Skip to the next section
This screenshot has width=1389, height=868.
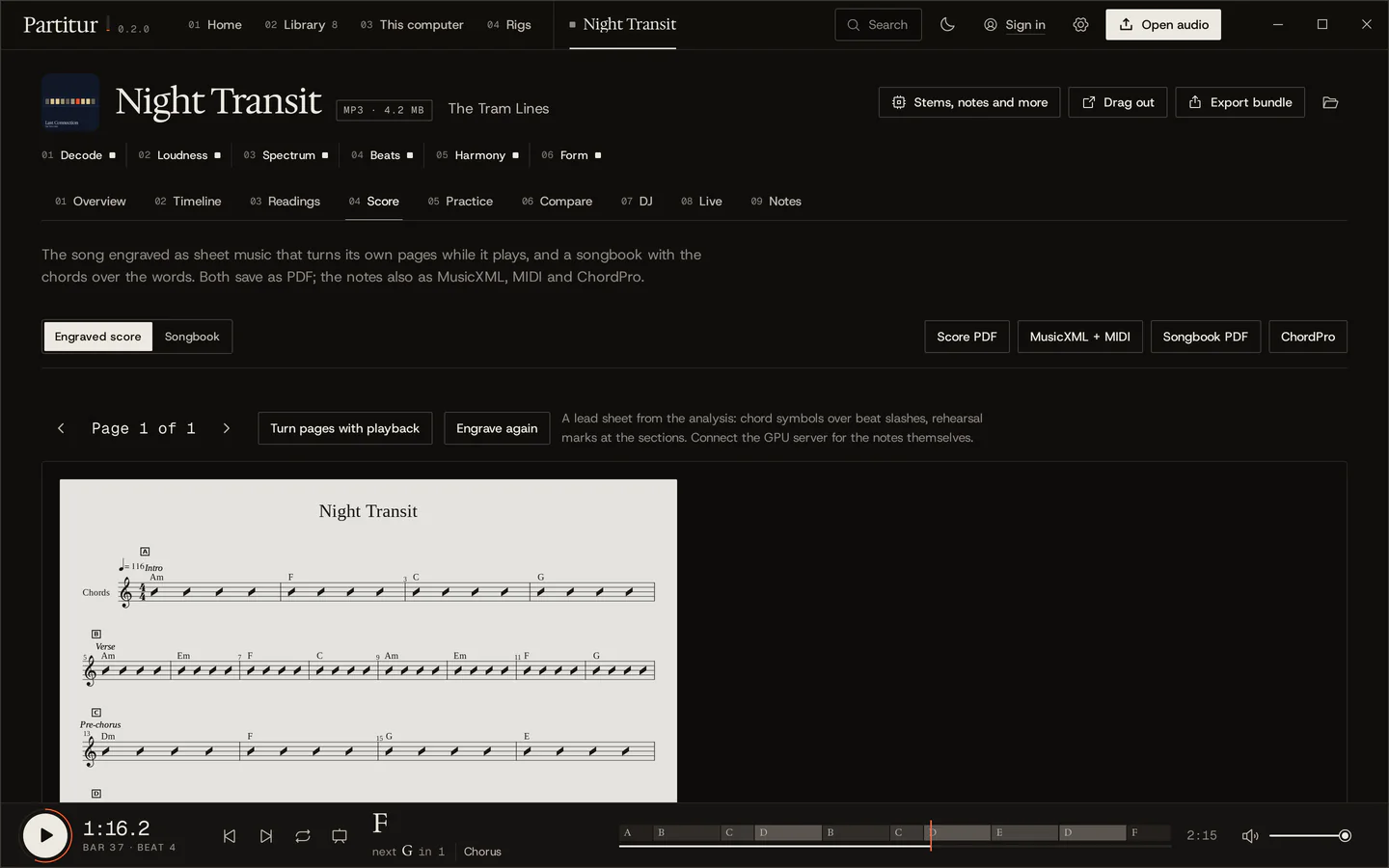pyautogui.click(x=266, y=836)
